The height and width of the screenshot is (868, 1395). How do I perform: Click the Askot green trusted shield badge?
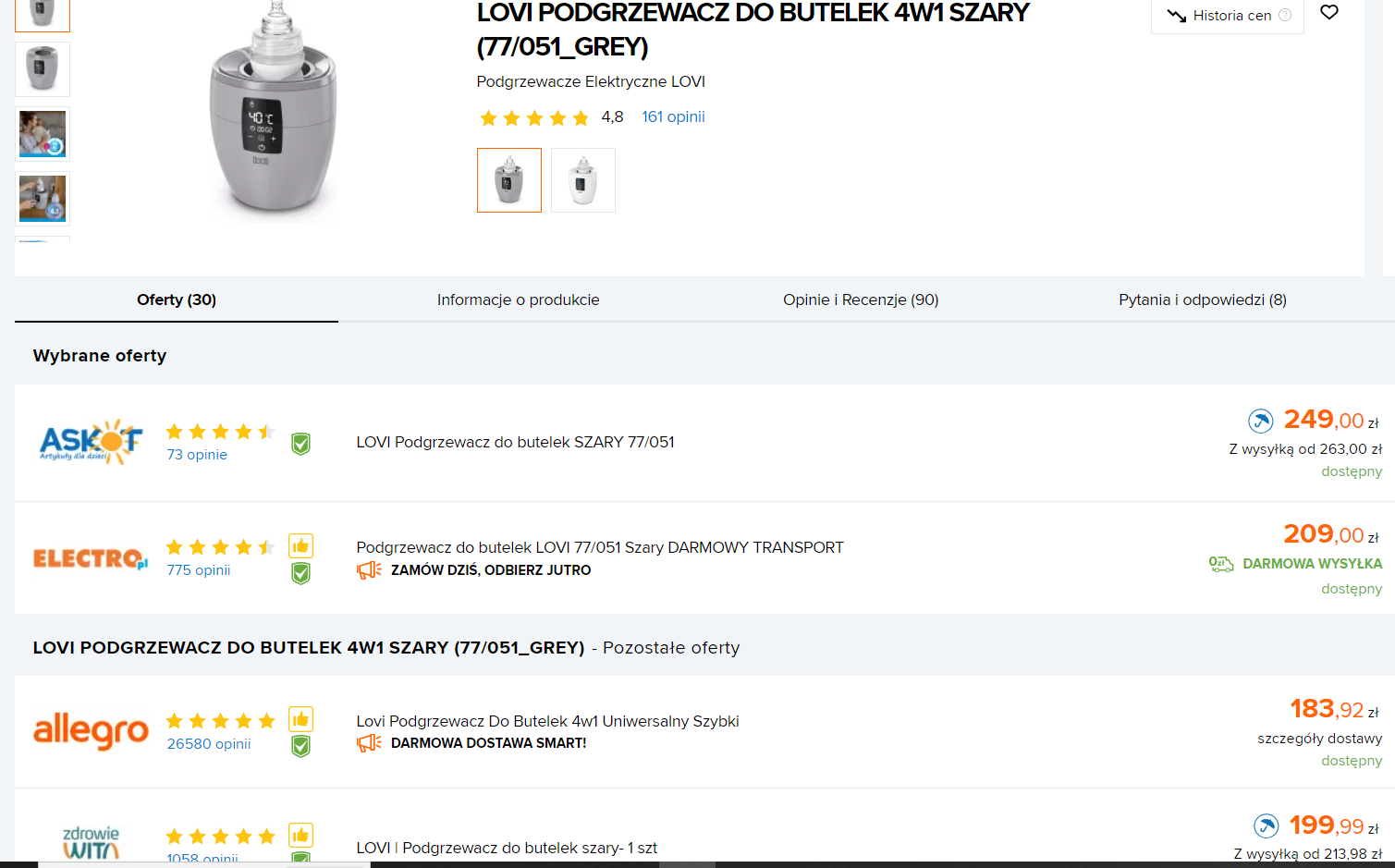pos(300,444)
